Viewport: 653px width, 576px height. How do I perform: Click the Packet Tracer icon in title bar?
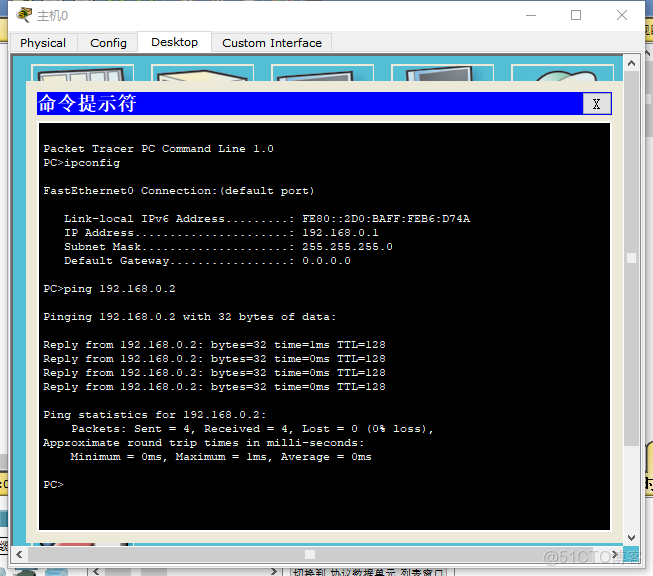coord(24,15)
